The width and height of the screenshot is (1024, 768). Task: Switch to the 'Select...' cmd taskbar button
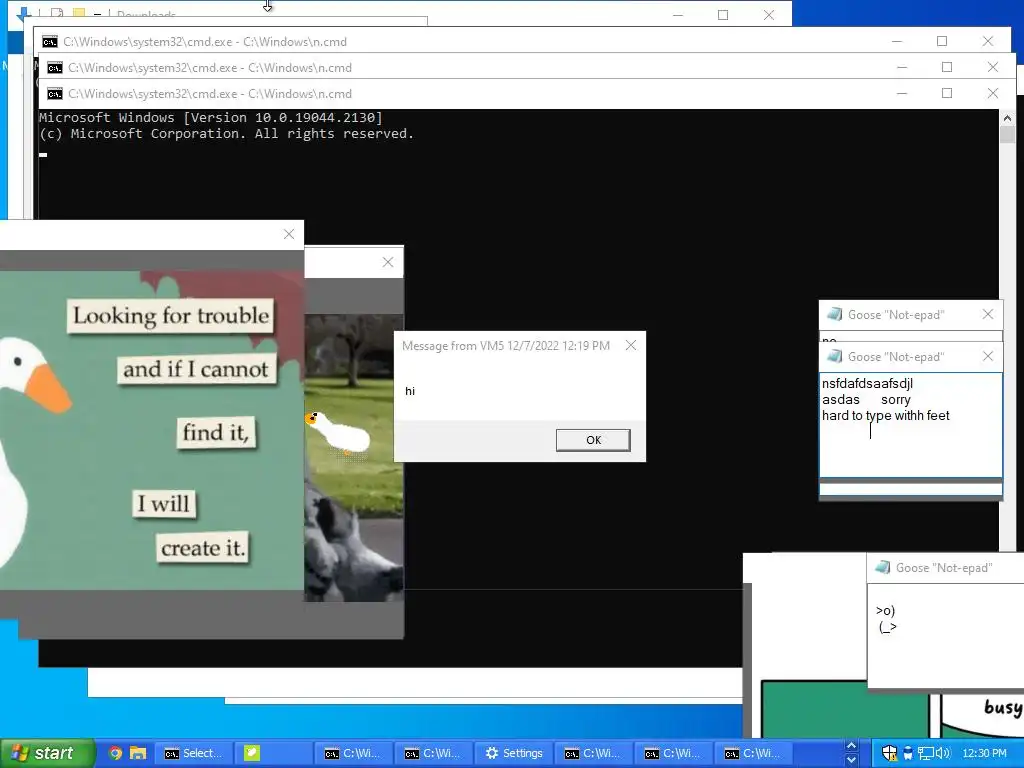pos(193,753)
